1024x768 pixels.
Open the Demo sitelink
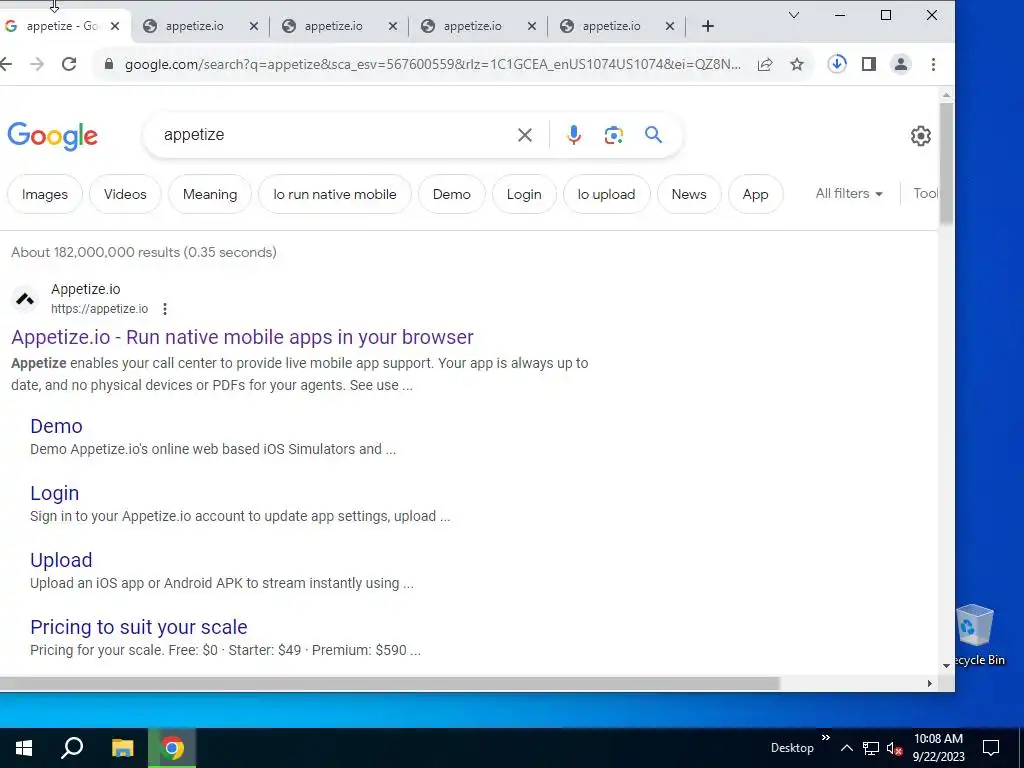tap(56, 426)
